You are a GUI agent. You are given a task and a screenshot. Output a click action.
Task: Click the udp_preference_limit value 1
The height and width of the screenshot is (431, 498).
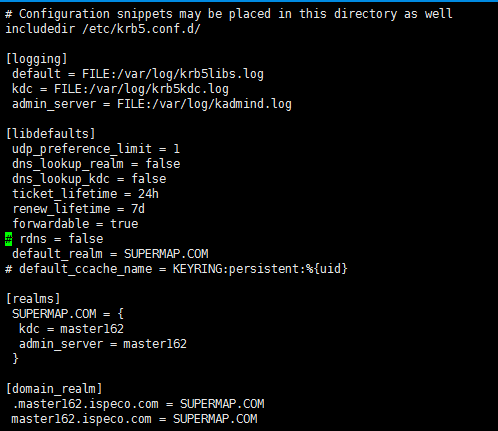tap(177, 149)
